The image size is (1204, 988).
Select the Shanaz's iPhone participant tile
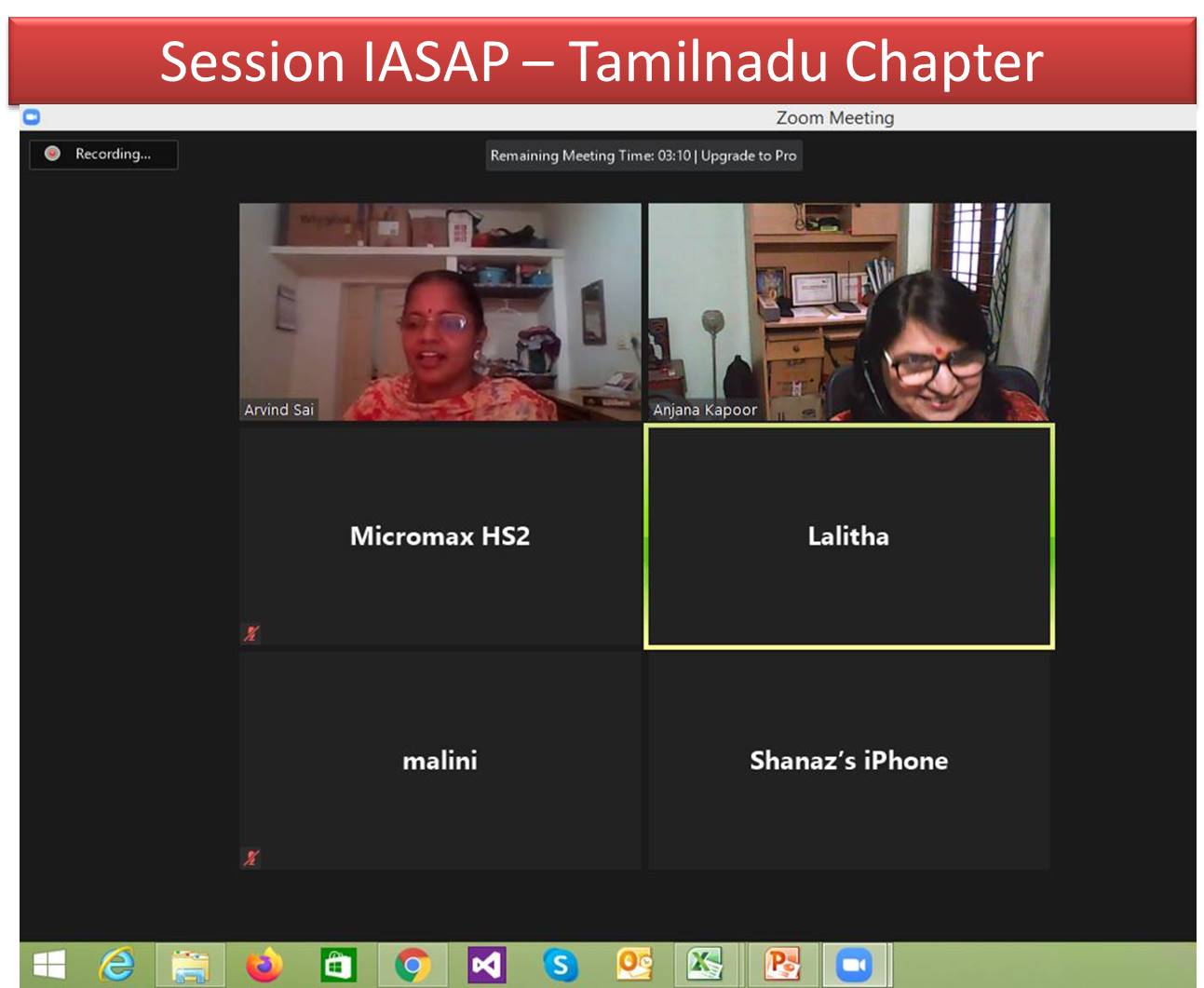[x=849, y=761]
